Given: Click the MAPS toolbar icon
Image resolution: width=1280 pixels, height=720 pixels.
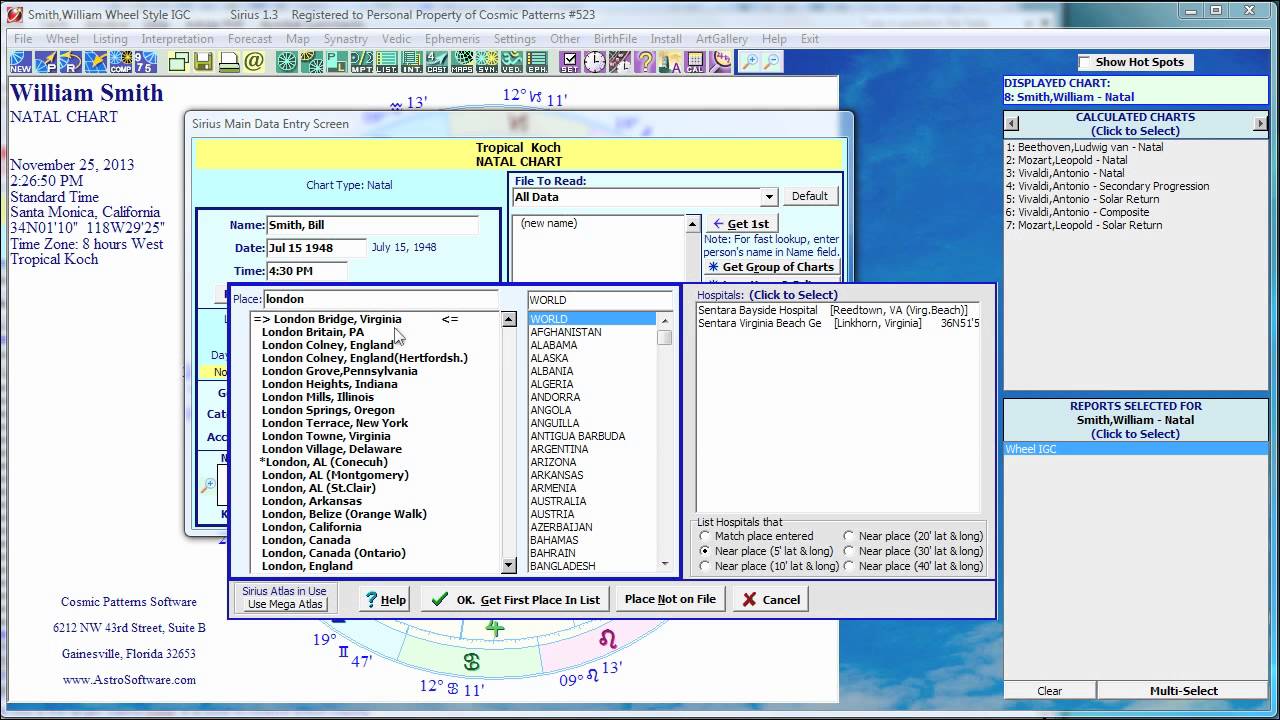Looking at the screenshot, I should pos(462,62).
